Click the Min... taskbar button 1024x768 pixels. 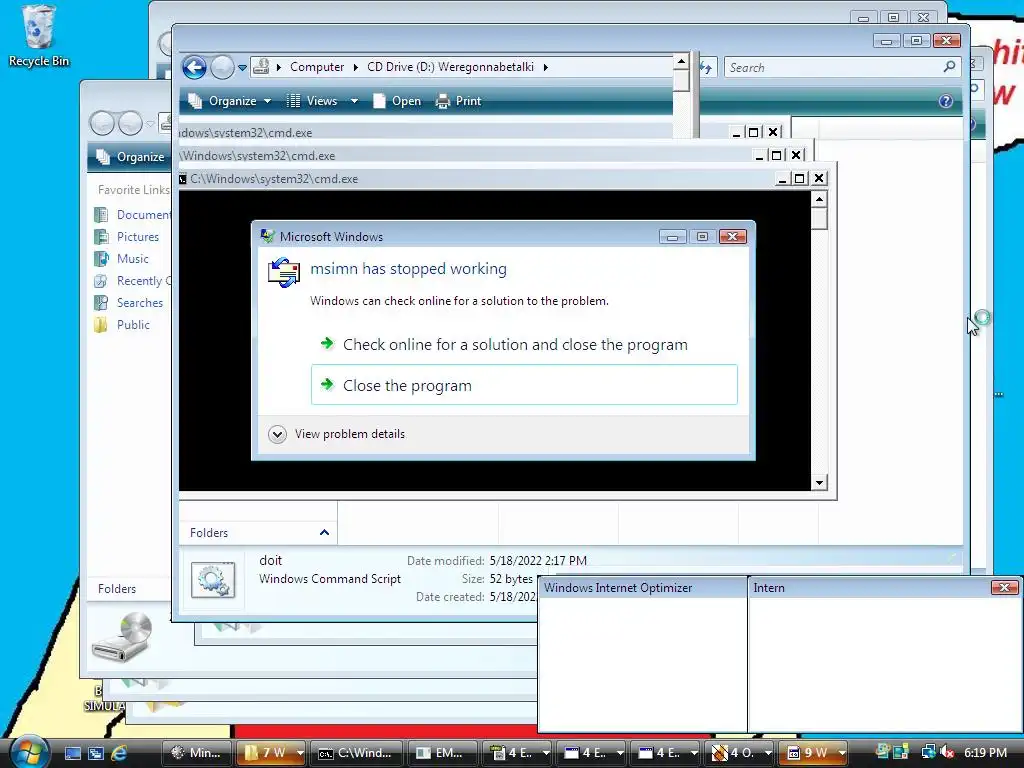click(x=197, y=753)
